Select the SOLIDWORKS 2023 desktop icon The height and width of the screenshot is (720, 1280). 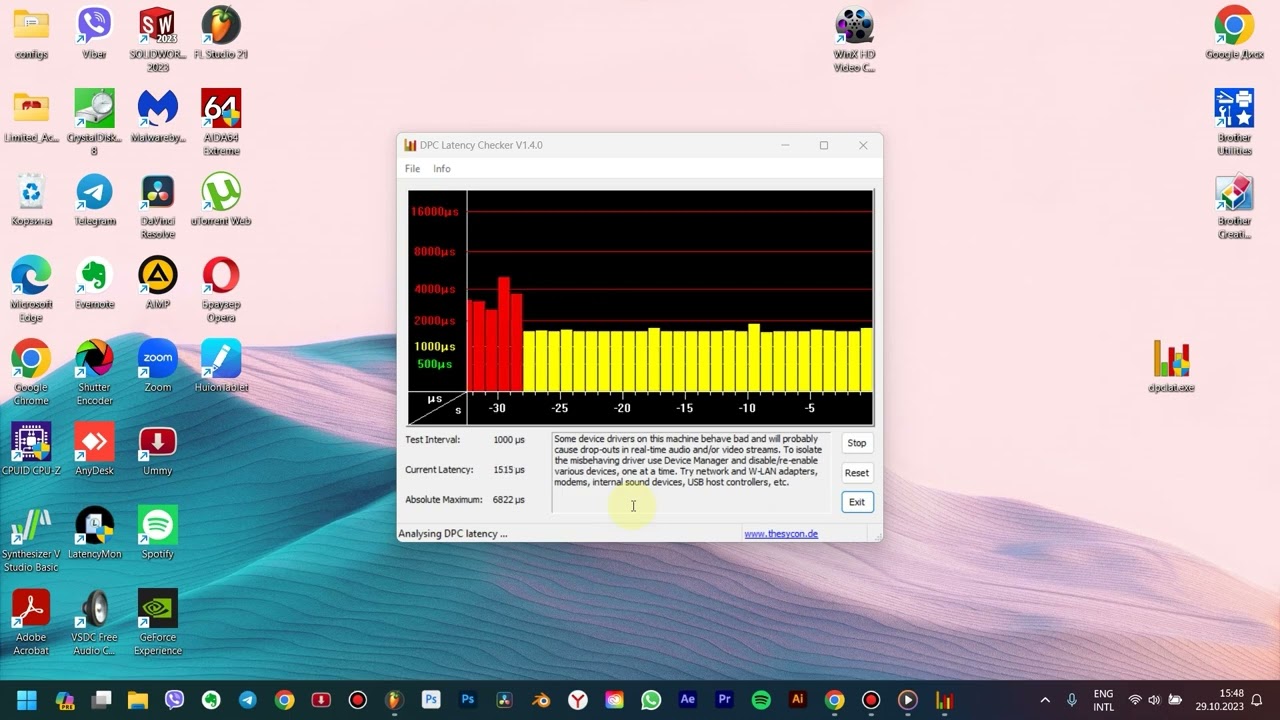pos(158,40)
